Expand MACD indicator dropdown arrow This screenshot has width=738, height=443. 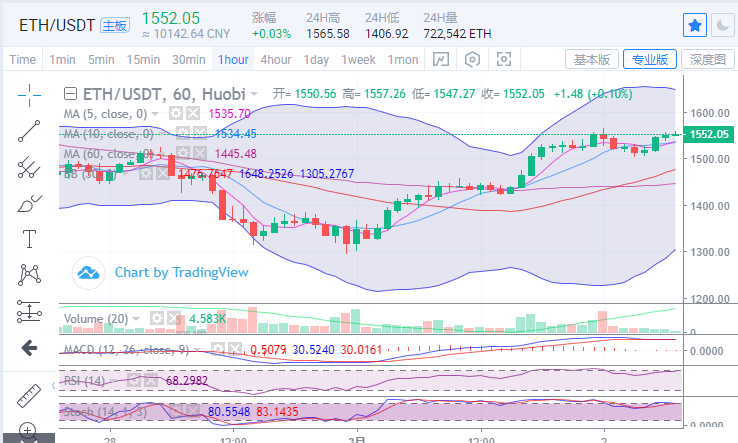197,350
